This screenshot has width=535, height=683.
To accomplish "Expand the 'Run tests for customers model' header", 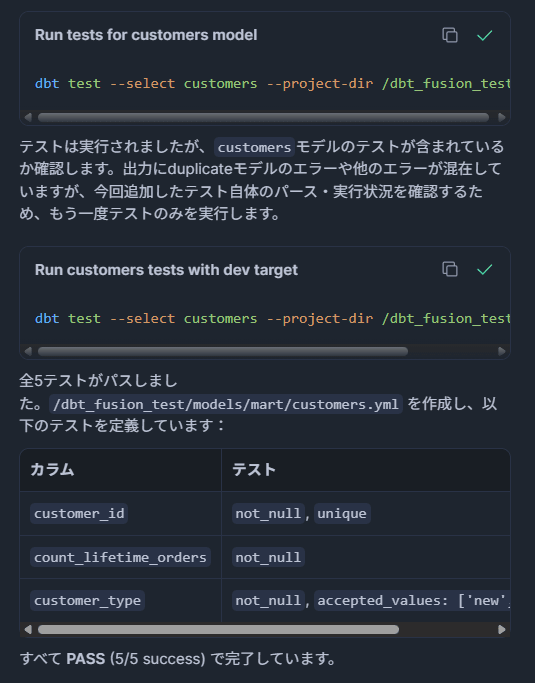I will click(146, 35).
